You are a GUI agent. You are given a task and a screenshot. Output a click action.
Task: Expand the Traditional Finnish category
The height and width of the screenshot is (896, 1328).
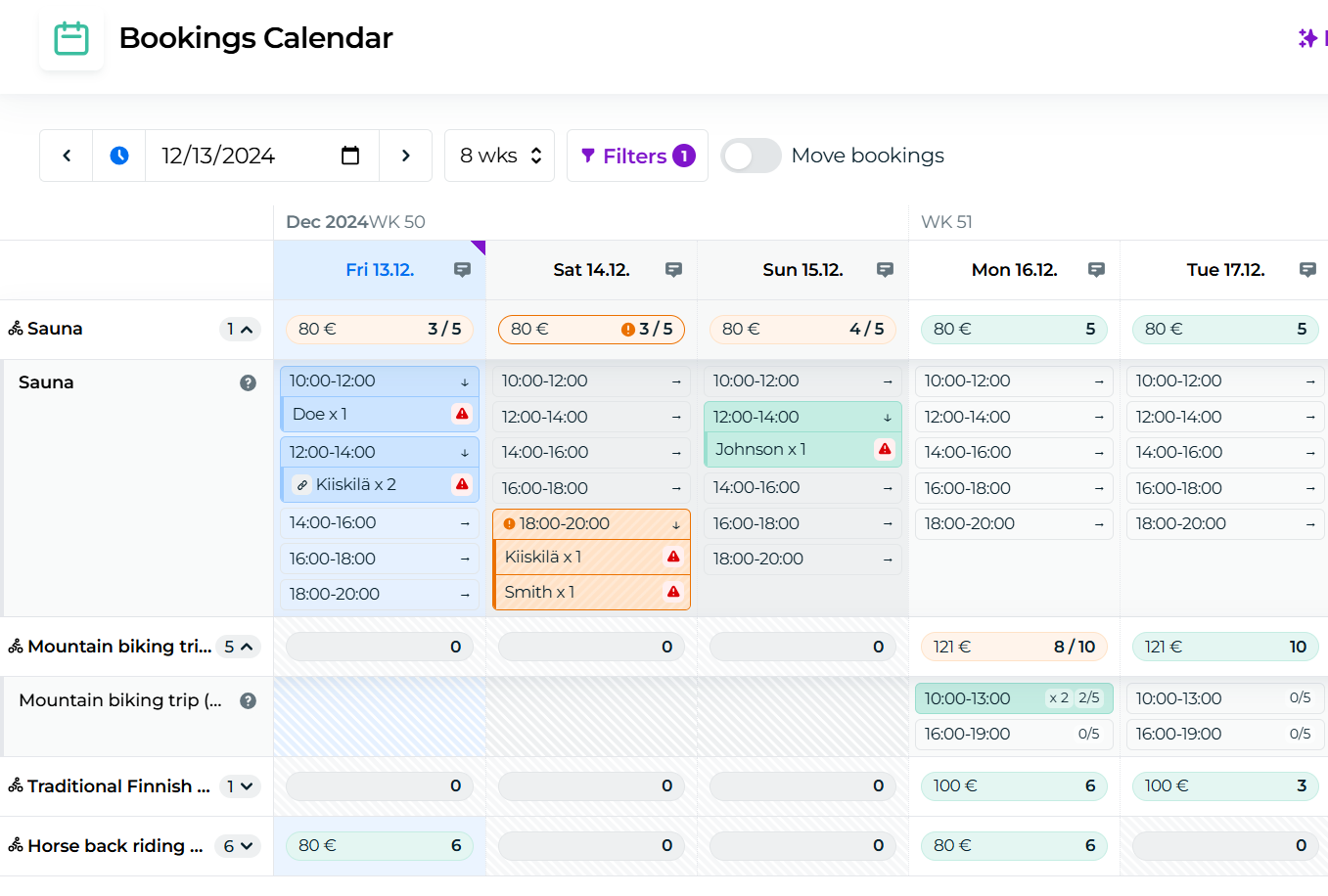click(x=240, y=786)
